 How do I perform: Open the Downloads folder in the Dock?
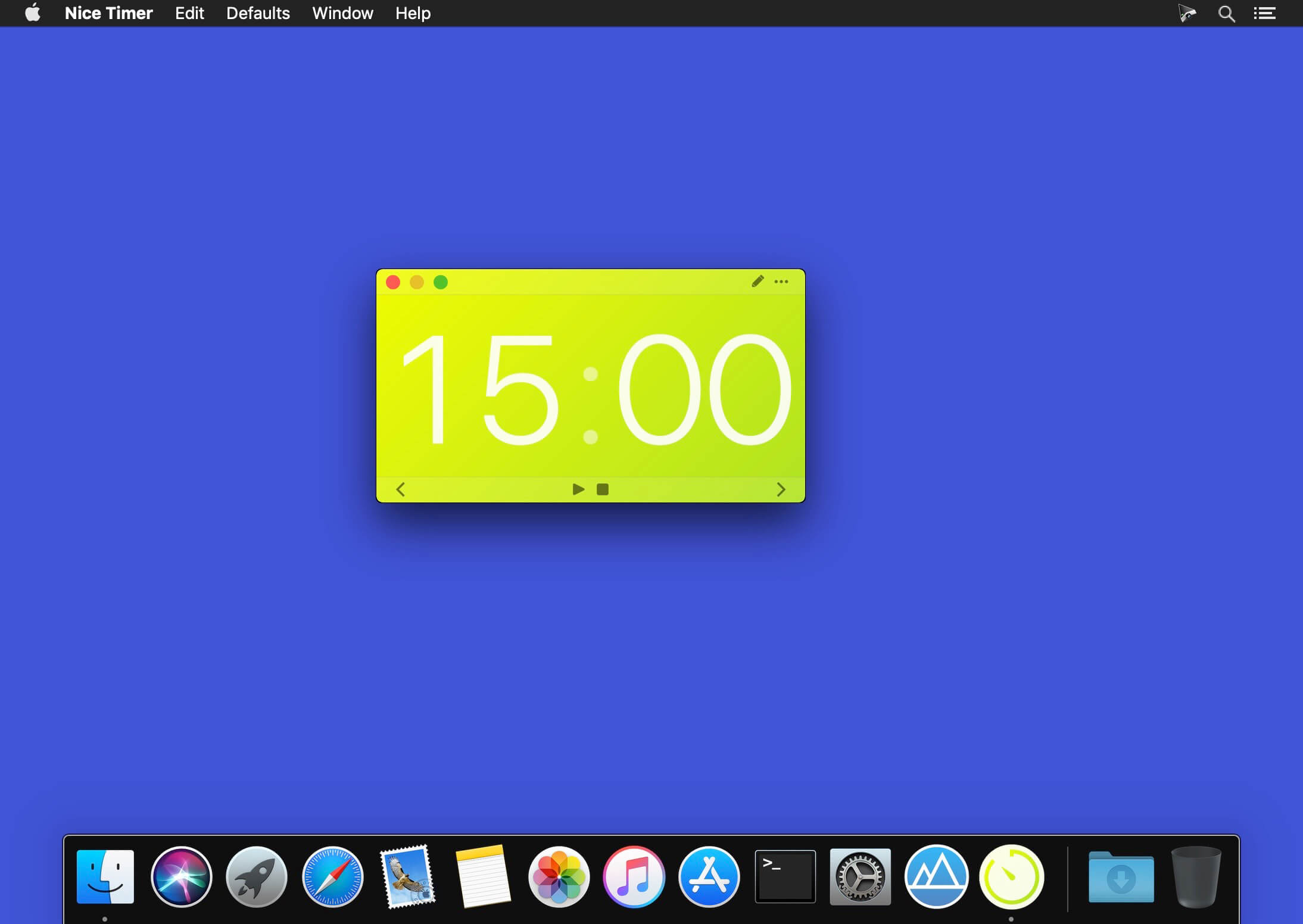click(1121, 877)
